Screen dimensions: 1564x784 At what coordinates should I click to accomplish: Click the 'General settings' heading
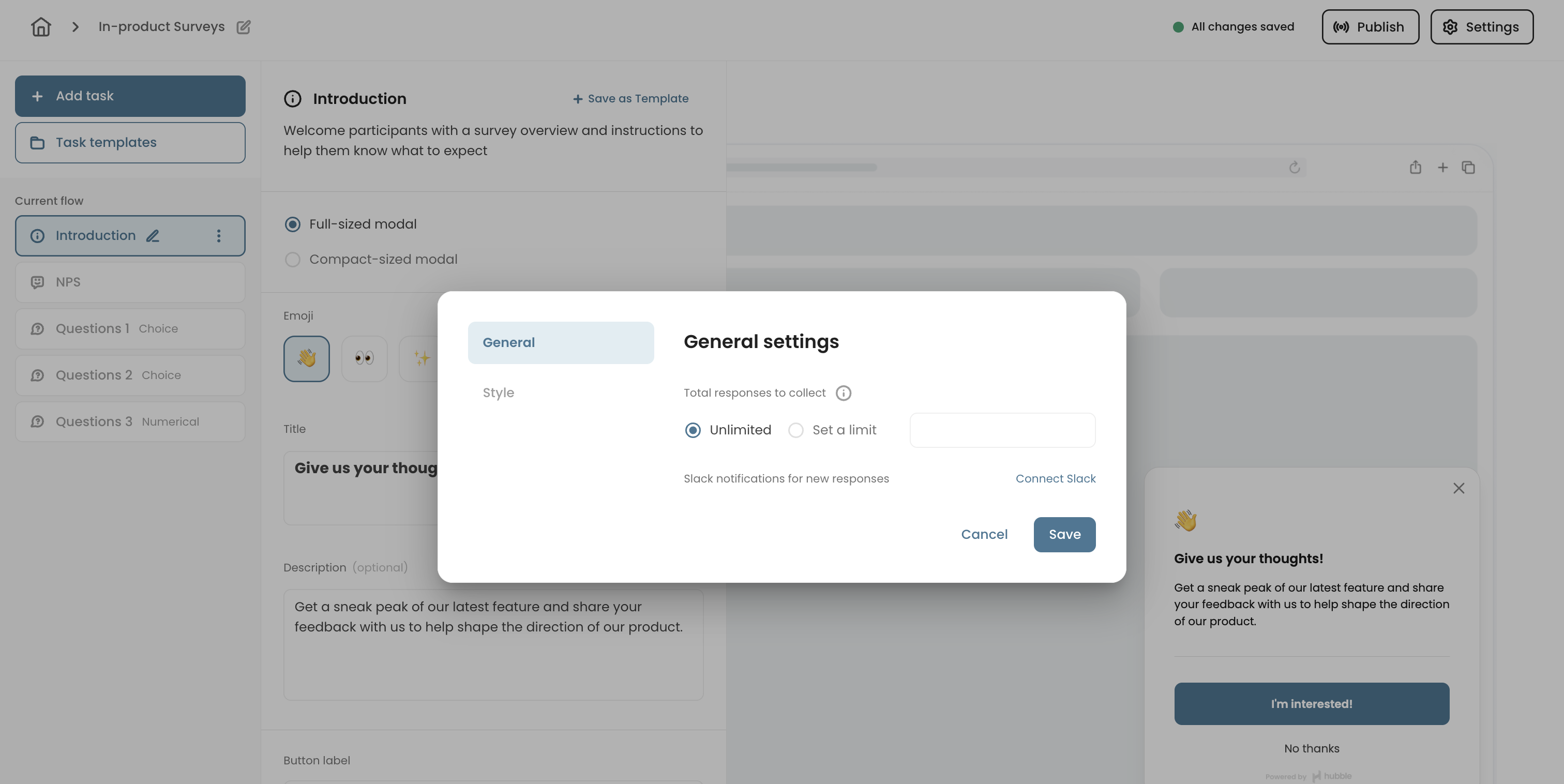[x=761, y=342]
